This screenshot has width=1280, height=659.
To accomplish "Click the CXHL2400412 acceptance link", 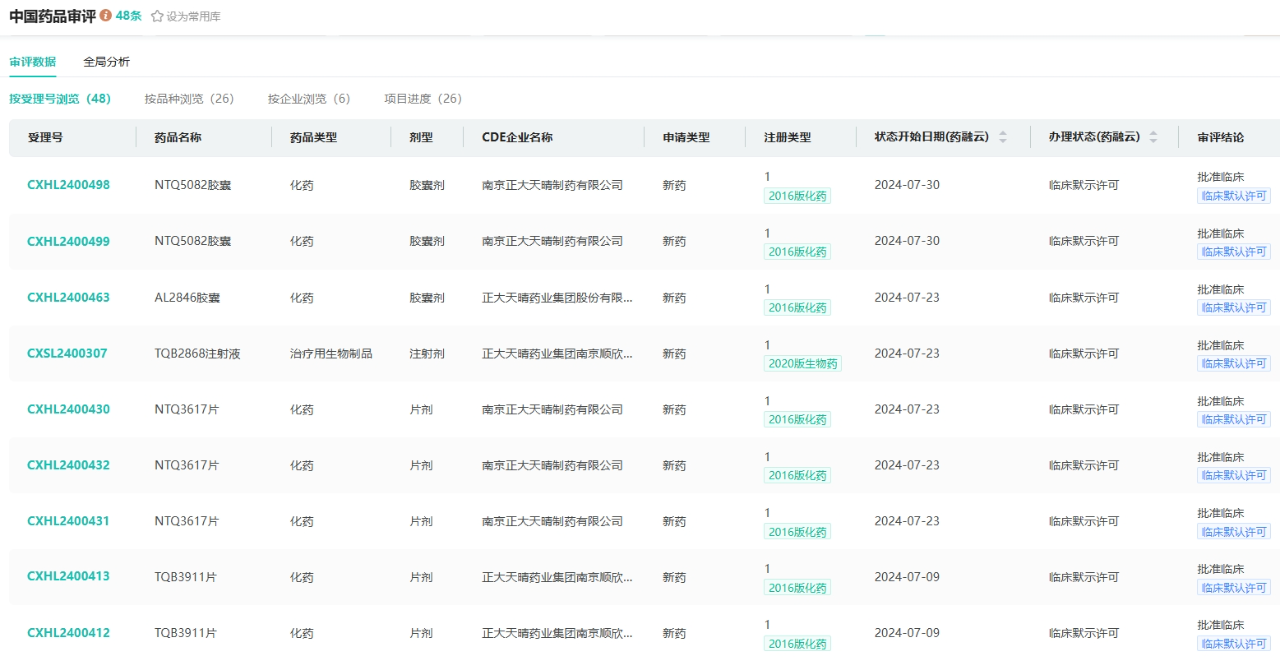I will coord(68,633).
